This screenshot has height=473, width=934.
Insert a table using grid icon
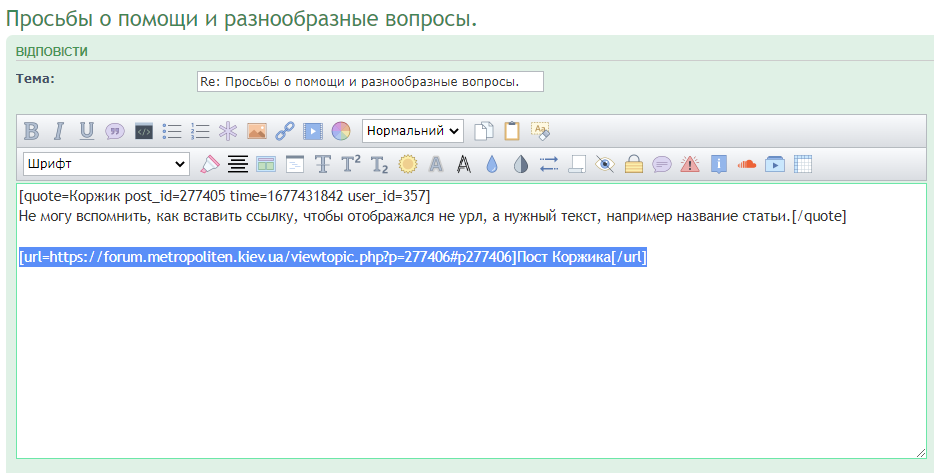tap(802, 164)
